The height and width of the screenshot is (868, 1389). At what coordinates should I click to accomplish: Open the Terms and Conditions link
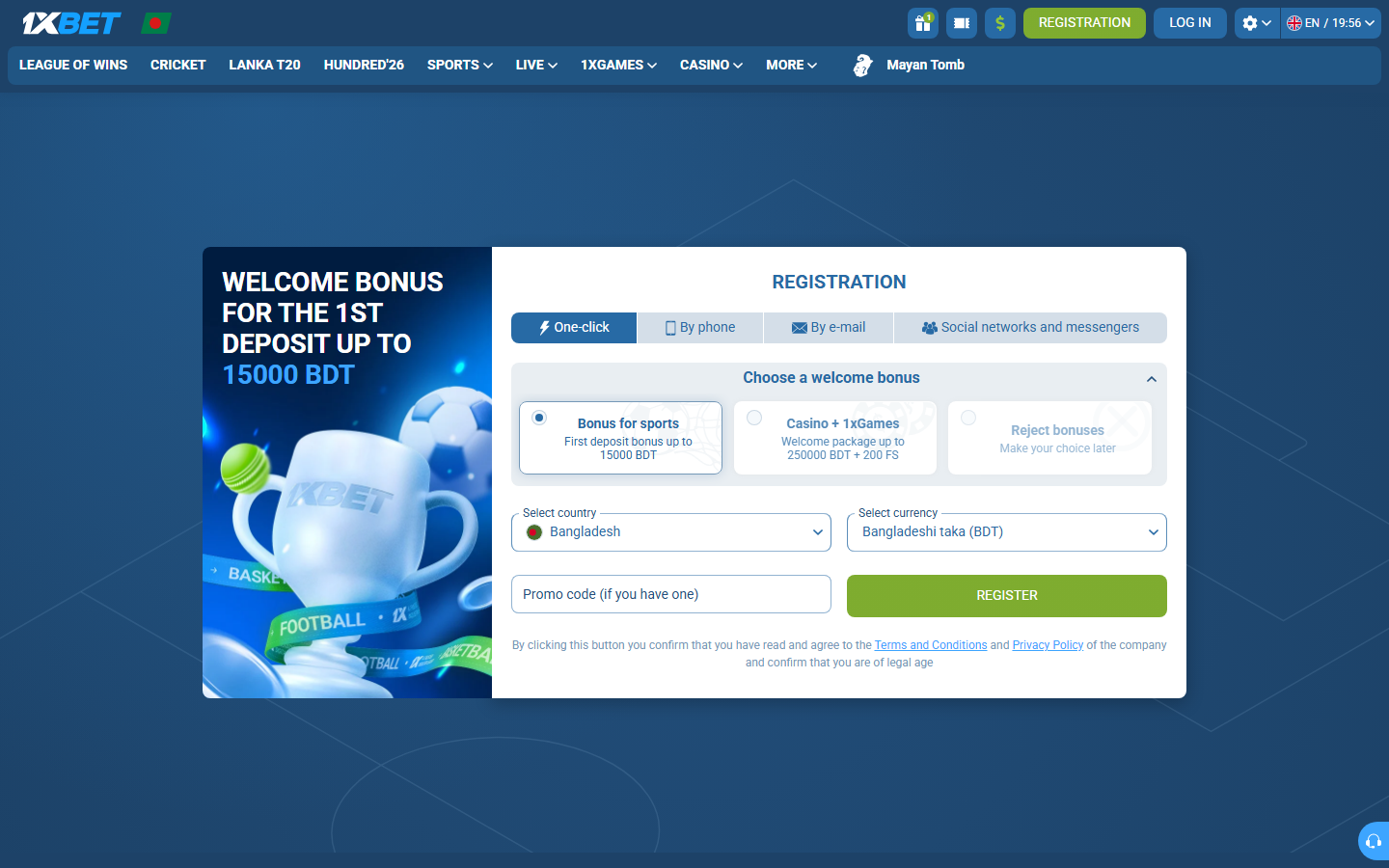pyautogui.click(x=931, y=645)
